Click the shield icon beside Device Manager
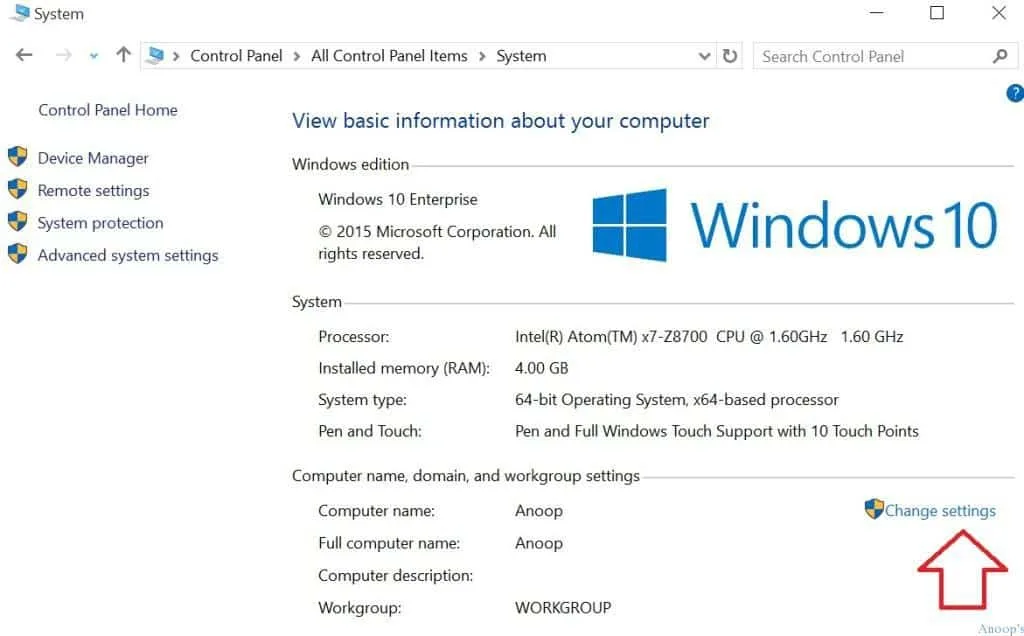 click(x=18, y=156)
